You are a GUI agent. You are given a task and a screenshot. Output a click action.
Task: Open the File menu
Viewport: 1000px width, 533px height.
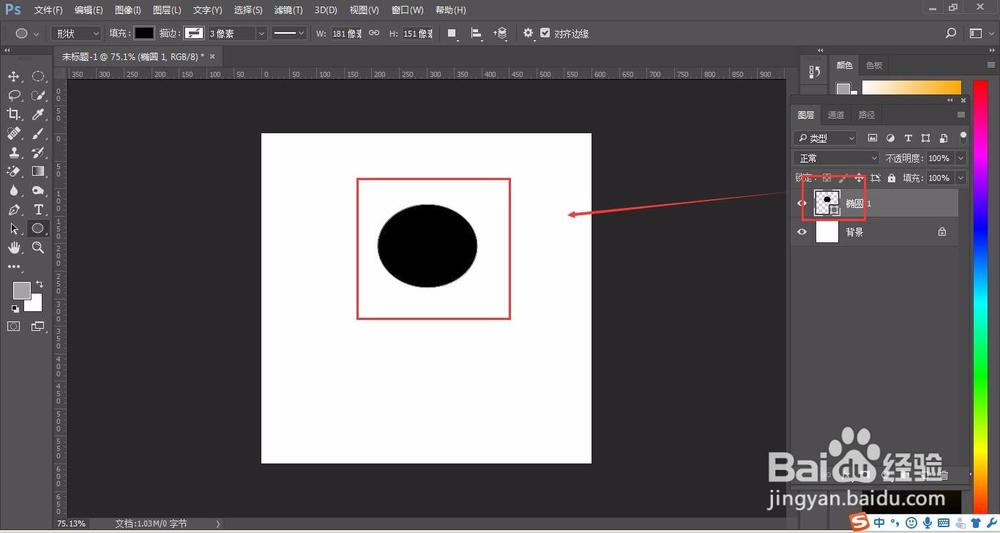(48, 10)
